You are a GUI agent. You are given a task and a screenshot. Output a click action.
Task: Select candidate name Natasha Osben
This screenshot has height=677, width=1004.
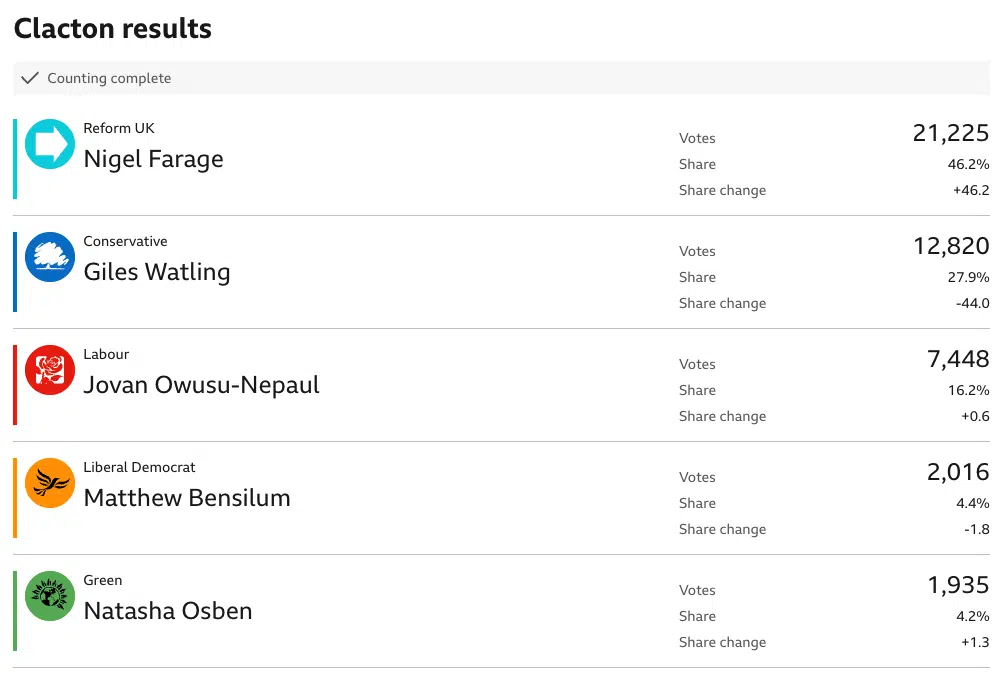168,610
